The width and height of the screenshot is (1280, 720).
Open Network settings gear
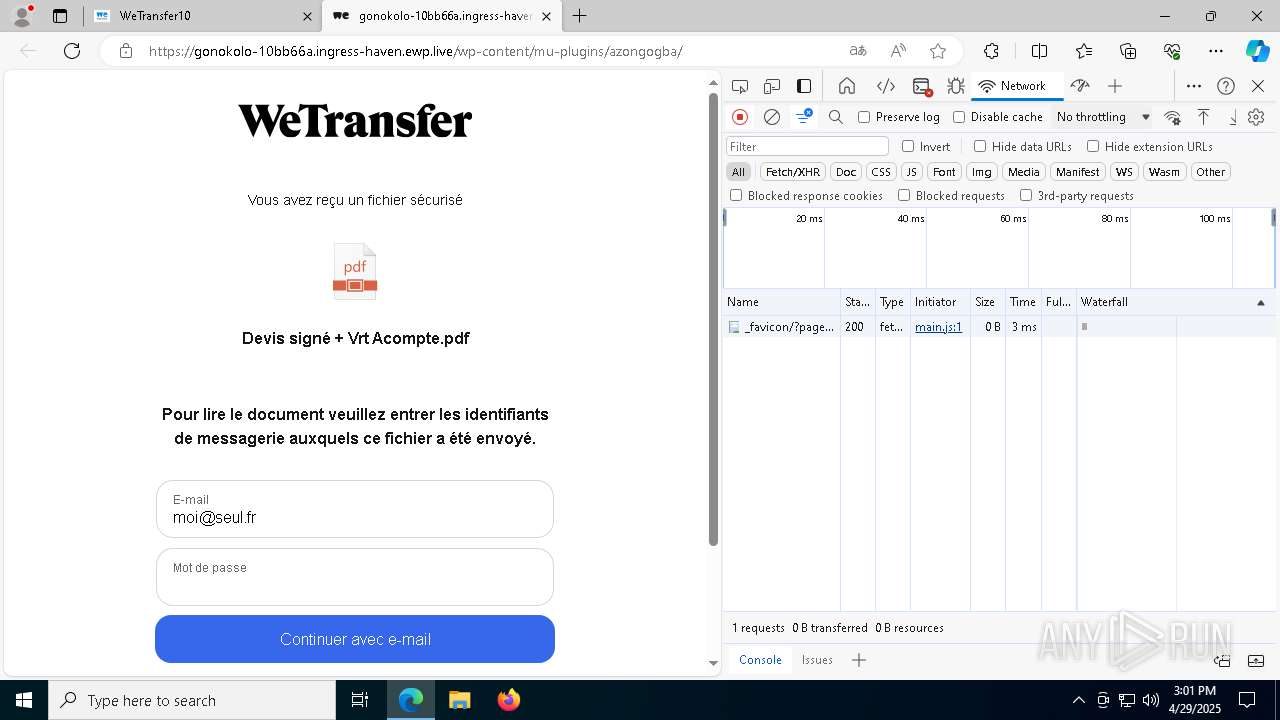pos(1257,117)
